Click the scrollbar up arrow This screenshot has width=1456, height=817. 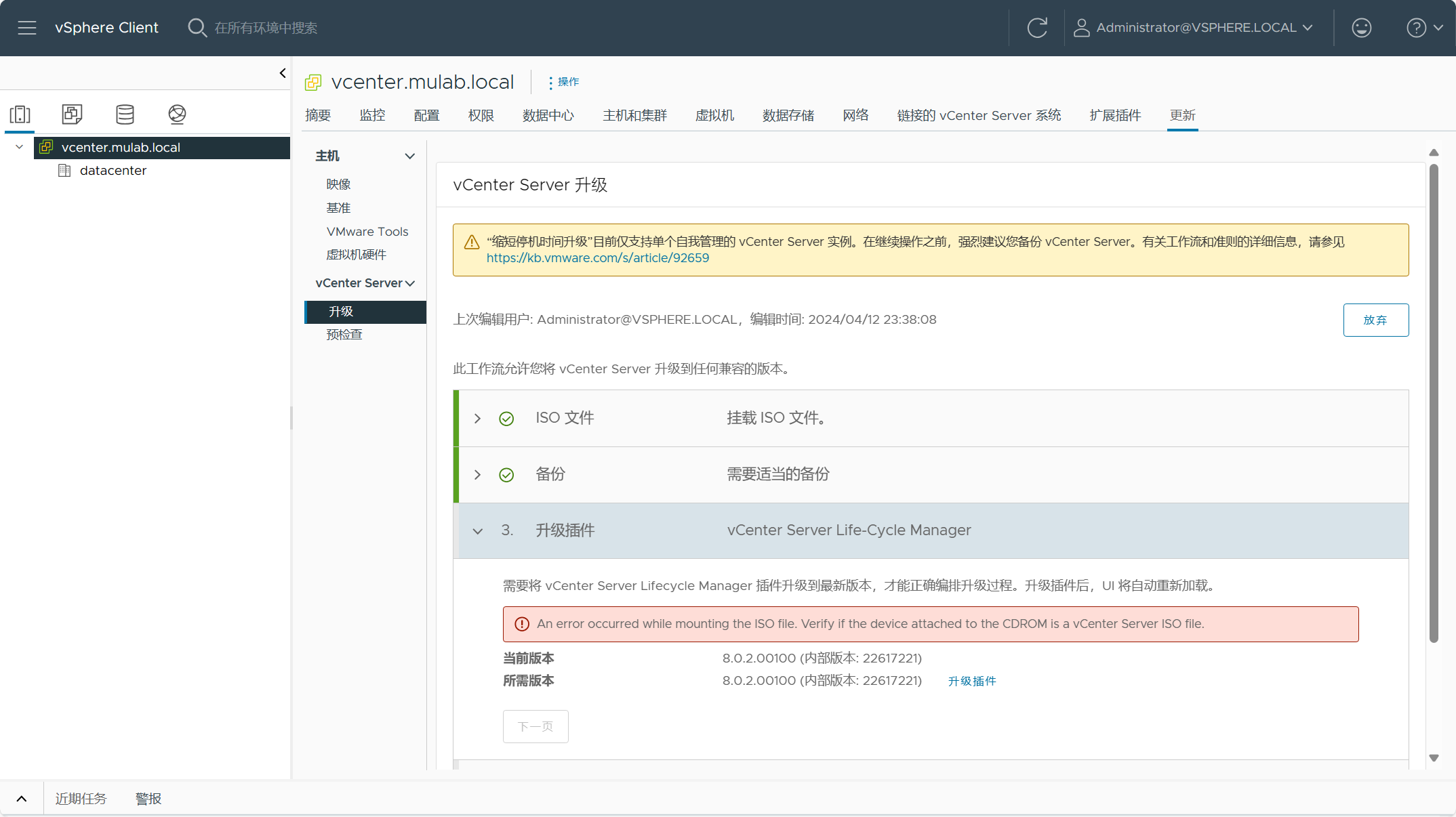[1434, 152]
